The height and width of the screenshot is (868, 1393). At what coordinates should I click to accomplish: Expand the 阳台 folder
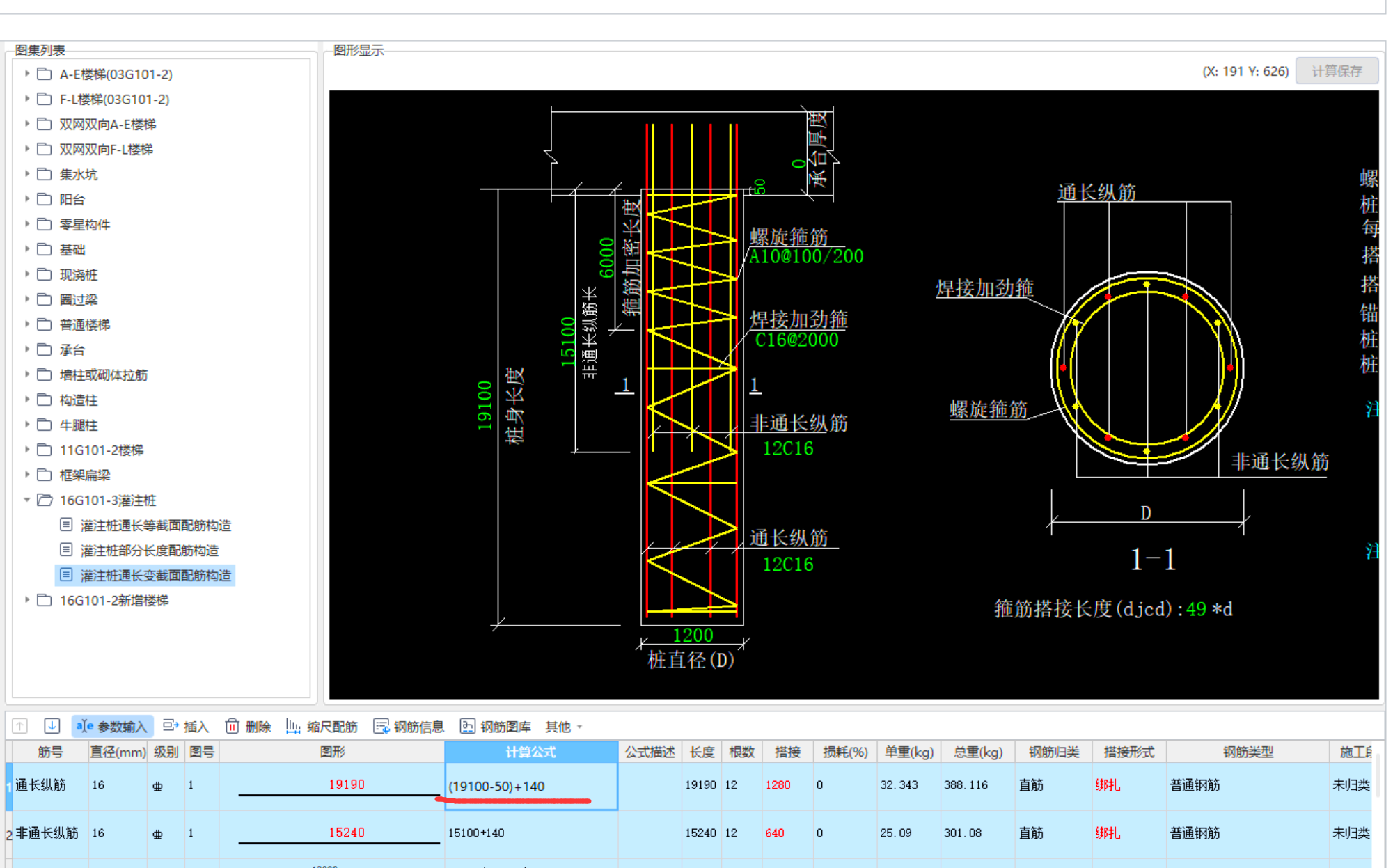click(x=26, y=198)
